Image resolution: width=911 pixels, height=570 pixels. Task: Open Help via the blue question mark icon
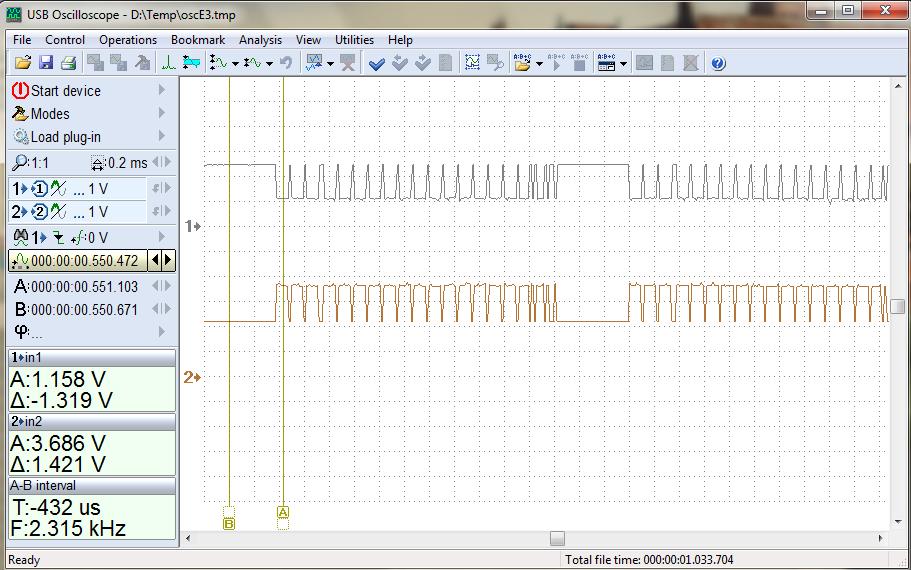[x=718, y=63]
